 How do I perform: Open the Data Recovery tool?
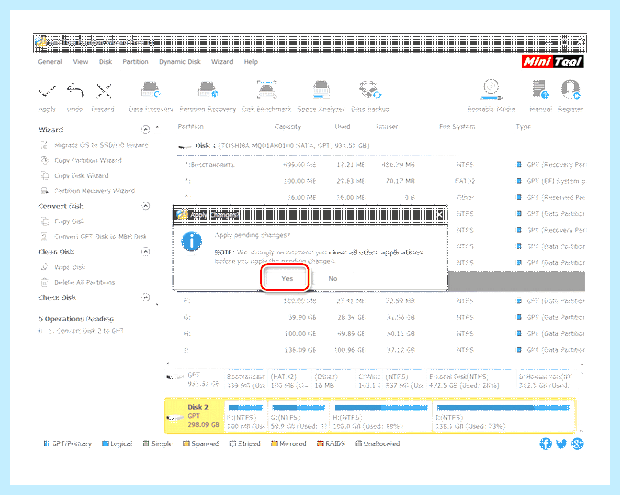pos(151,89)
